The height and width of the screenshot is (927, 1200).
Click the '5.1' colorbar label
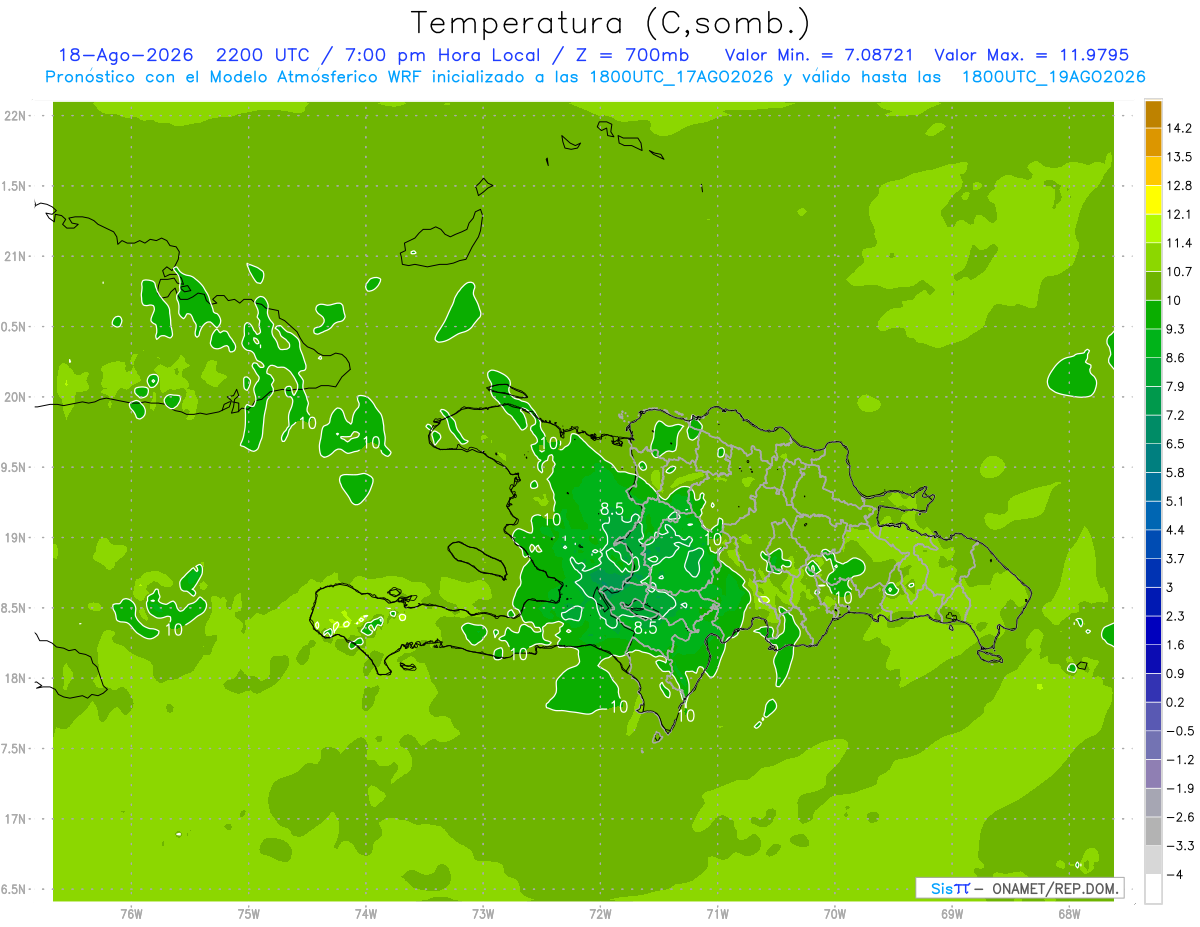[x=1176, y=501]
